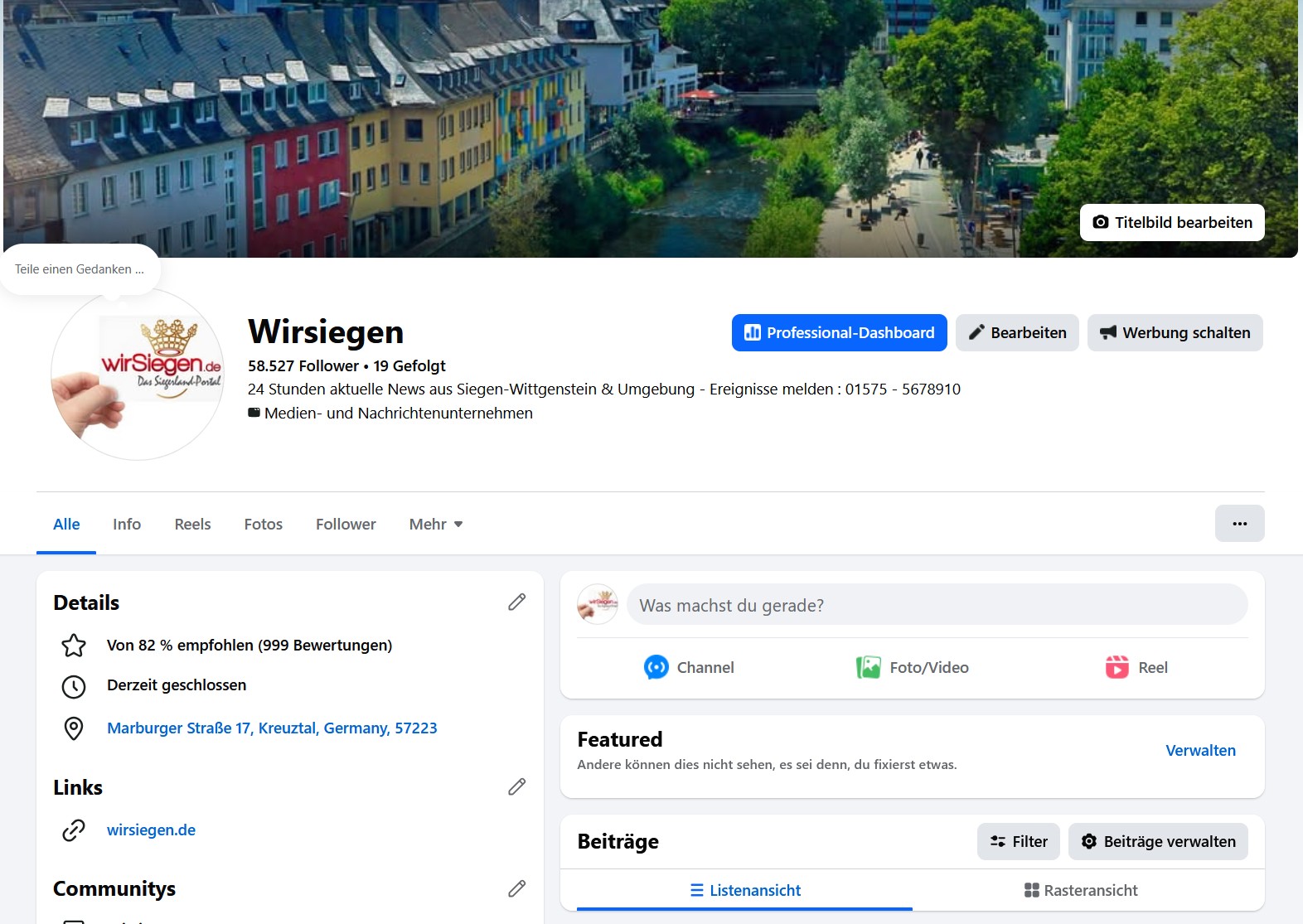
Task: Switch to the Fotos tab
Action: pos(264,525)
